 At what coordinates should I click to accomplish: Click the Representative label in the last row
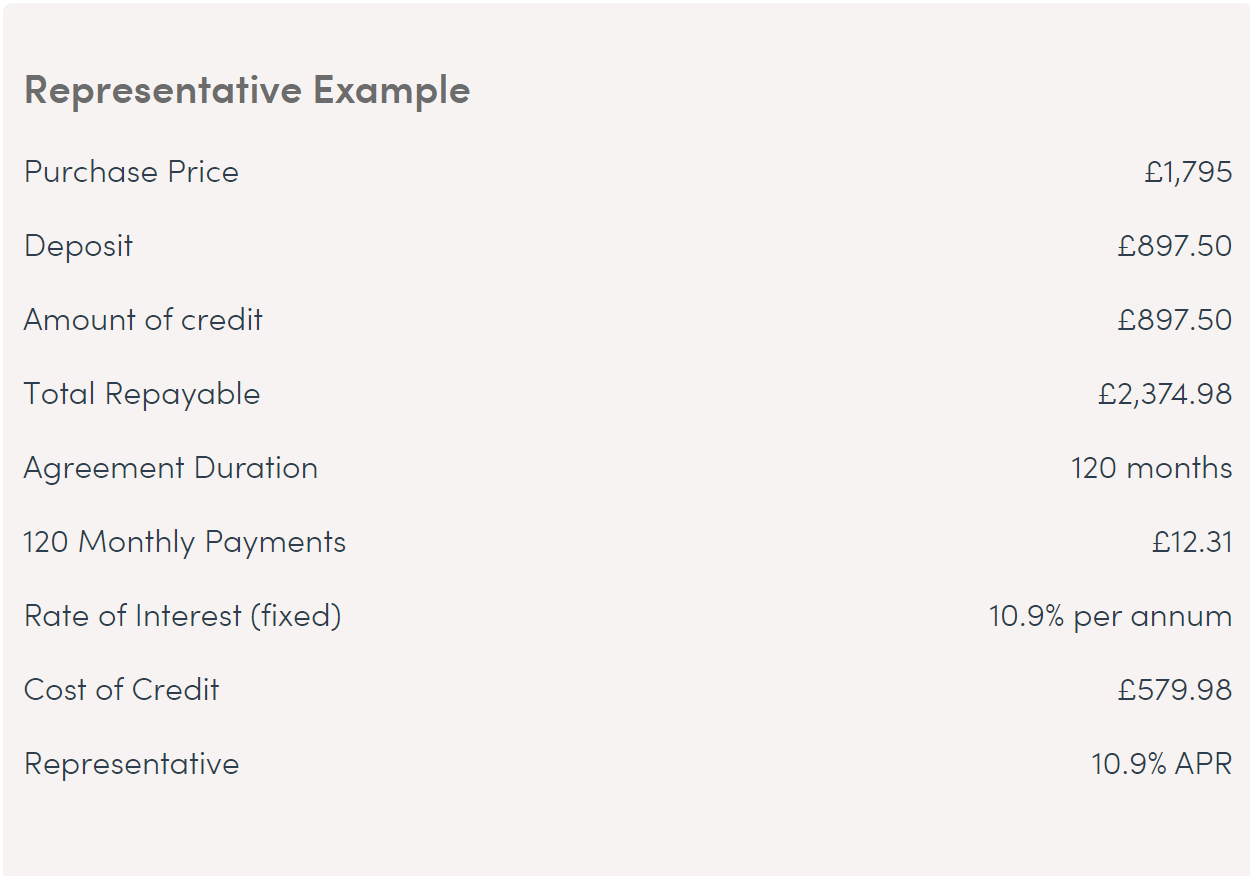(132, 764)
